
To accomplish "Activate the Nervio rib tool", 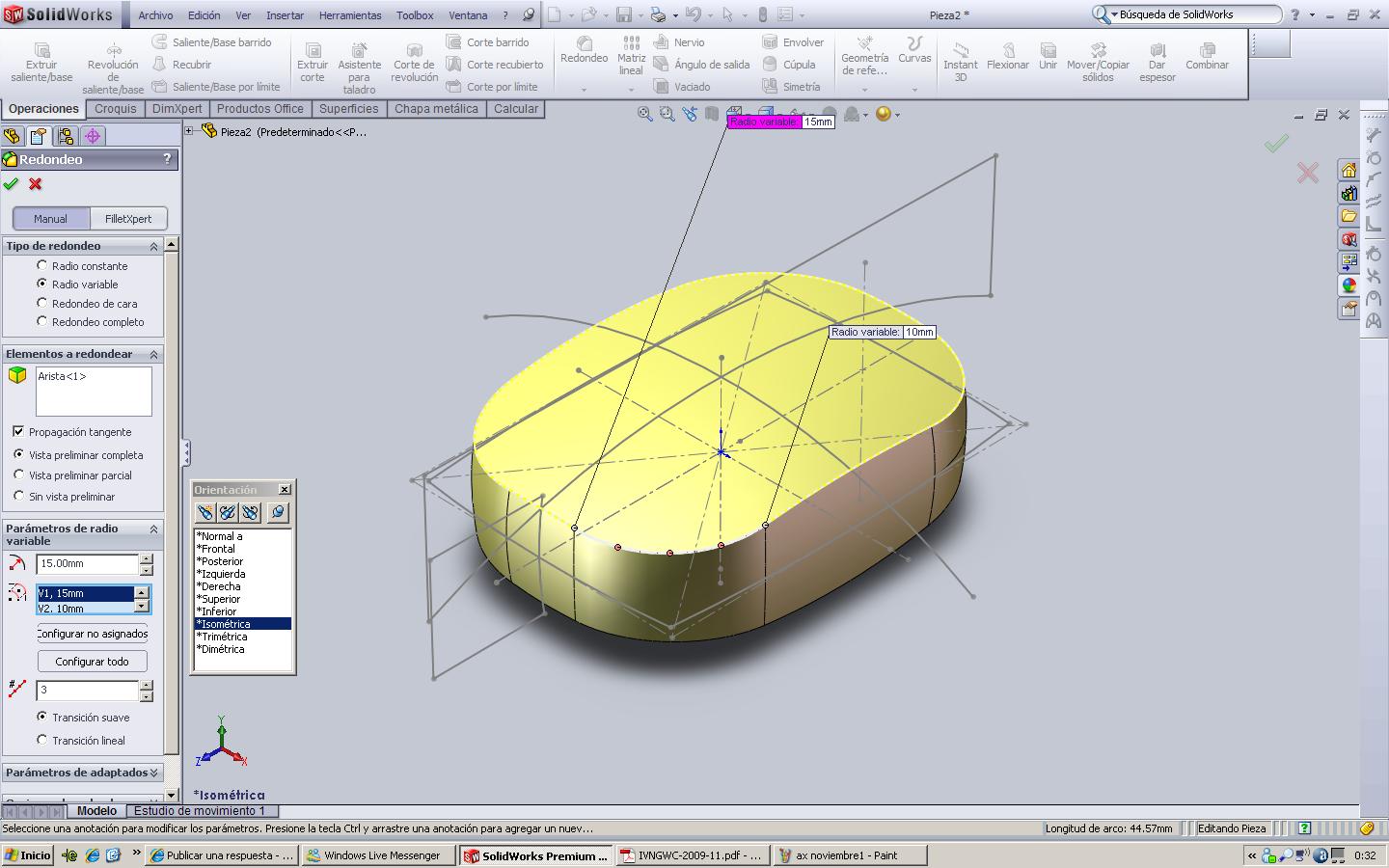I will pyautogui.click(x=679, y=42).
